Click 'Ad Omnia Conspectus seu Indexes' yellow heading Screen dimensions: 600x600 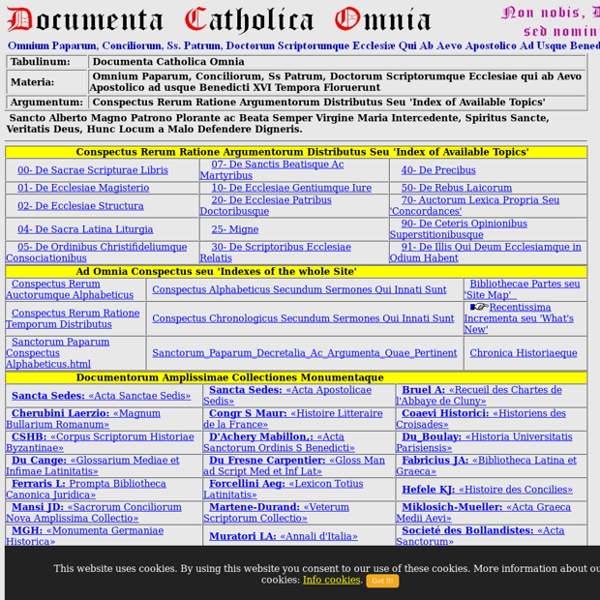click(x=296, y=271)
